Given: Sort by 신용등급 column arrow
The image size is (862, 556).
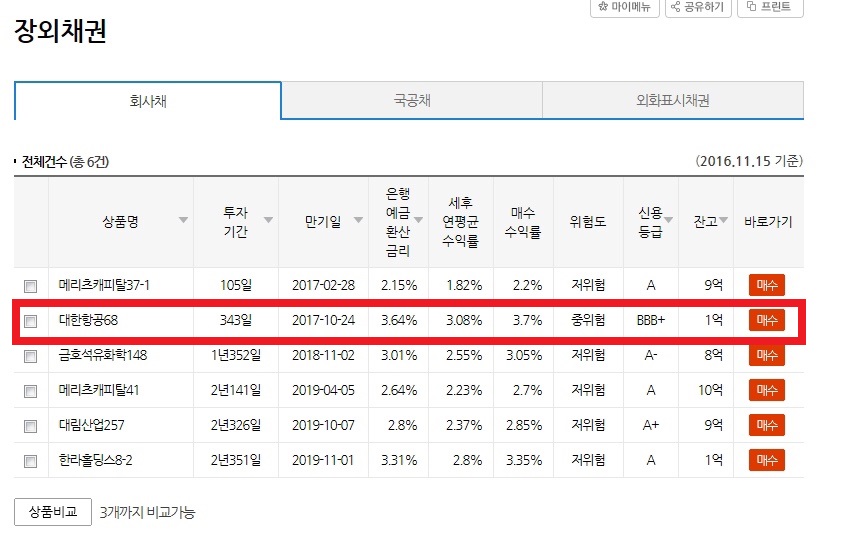Looking at the screenshot, I should pos(668,220).
